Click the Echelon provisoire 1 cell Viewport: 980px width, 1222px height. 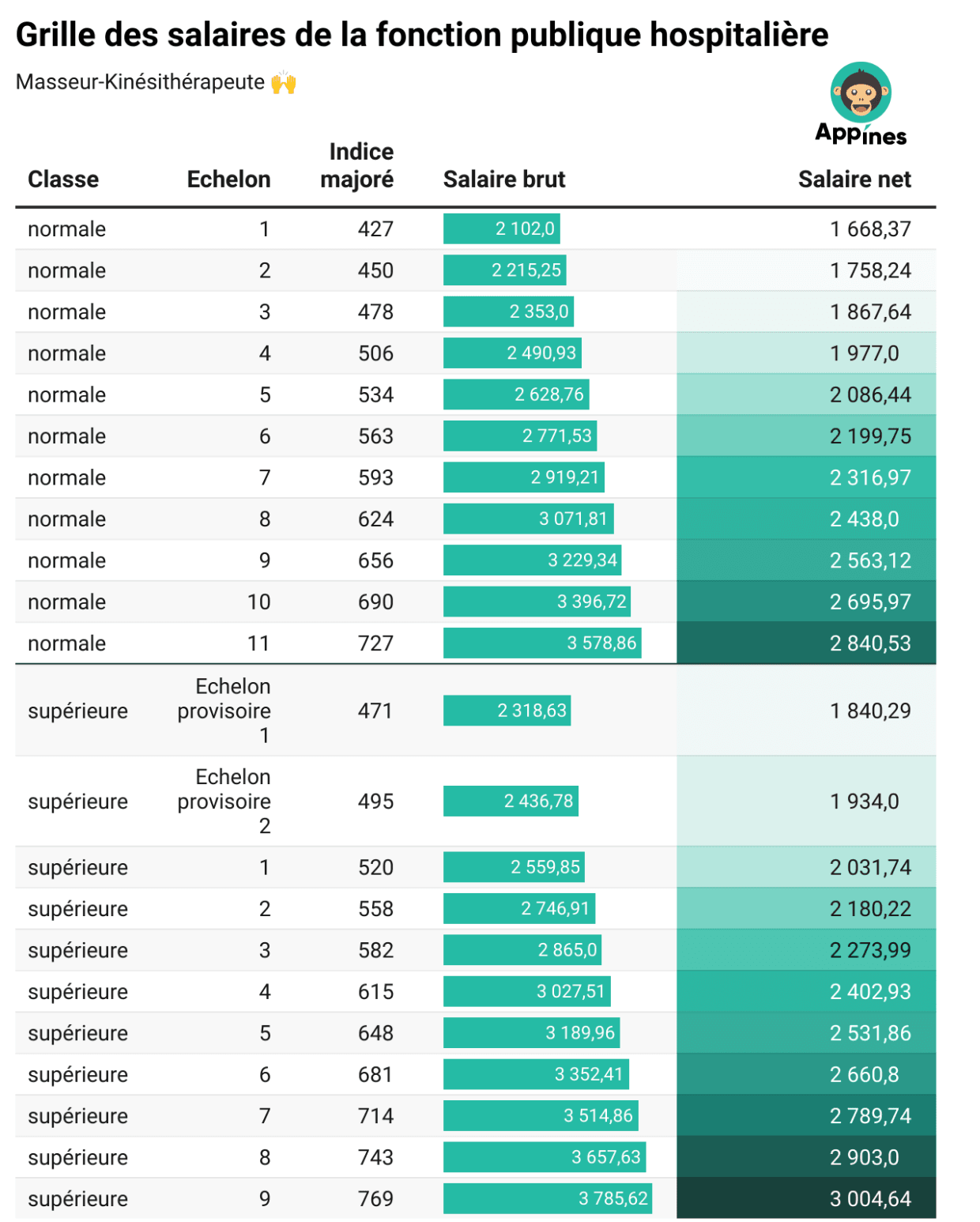(224, 711)
